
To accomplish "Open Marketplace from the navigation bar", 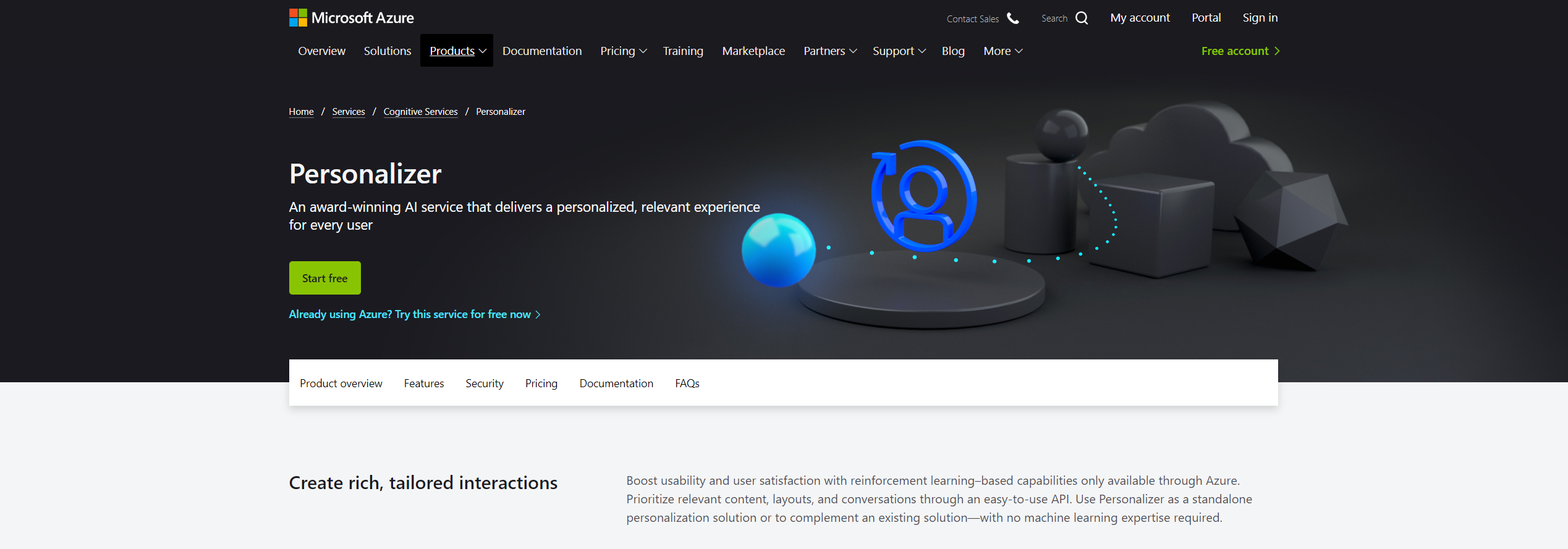I will point(753,51).
